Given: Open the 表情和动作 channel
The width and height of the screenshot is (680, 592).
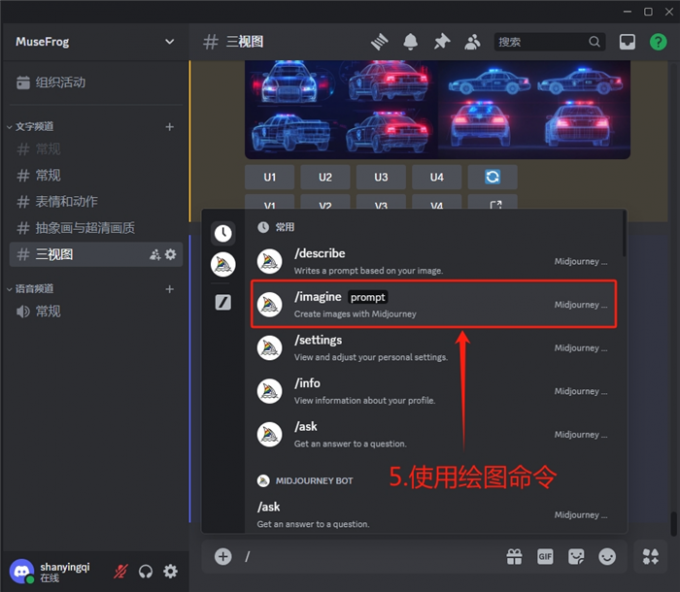Looking at the screenshot, I should (95, 202).
